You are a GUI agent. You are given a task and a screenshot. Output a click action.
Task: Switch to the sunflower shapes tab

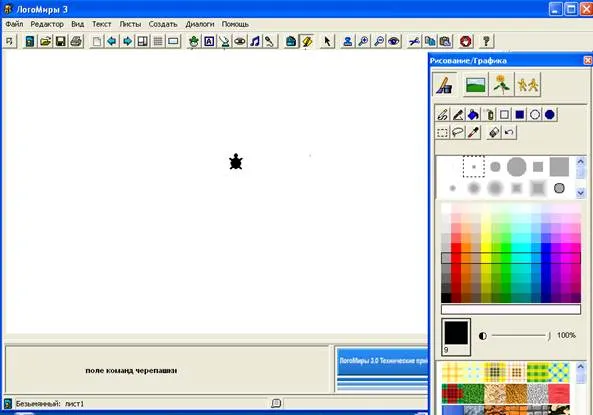pyautogui.click(x=501, y=84)
